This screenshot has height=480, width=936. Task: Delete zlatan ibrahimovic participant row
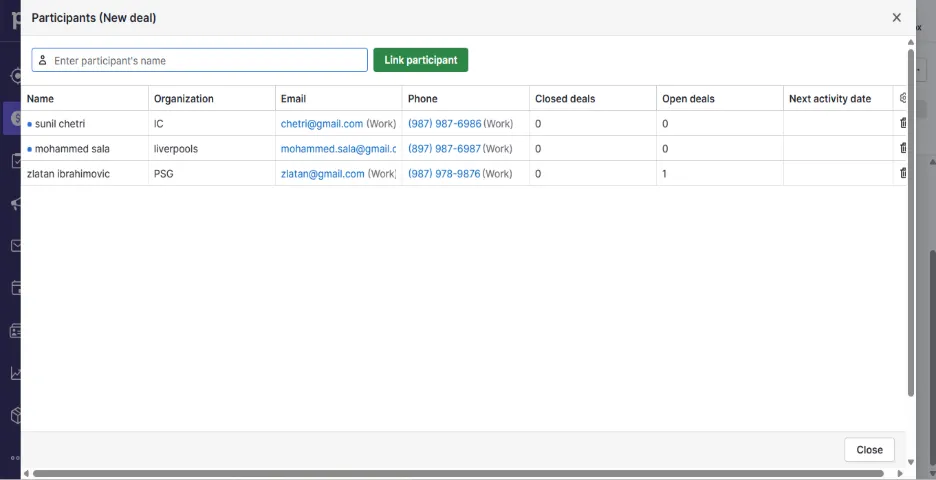click(903, 173)
